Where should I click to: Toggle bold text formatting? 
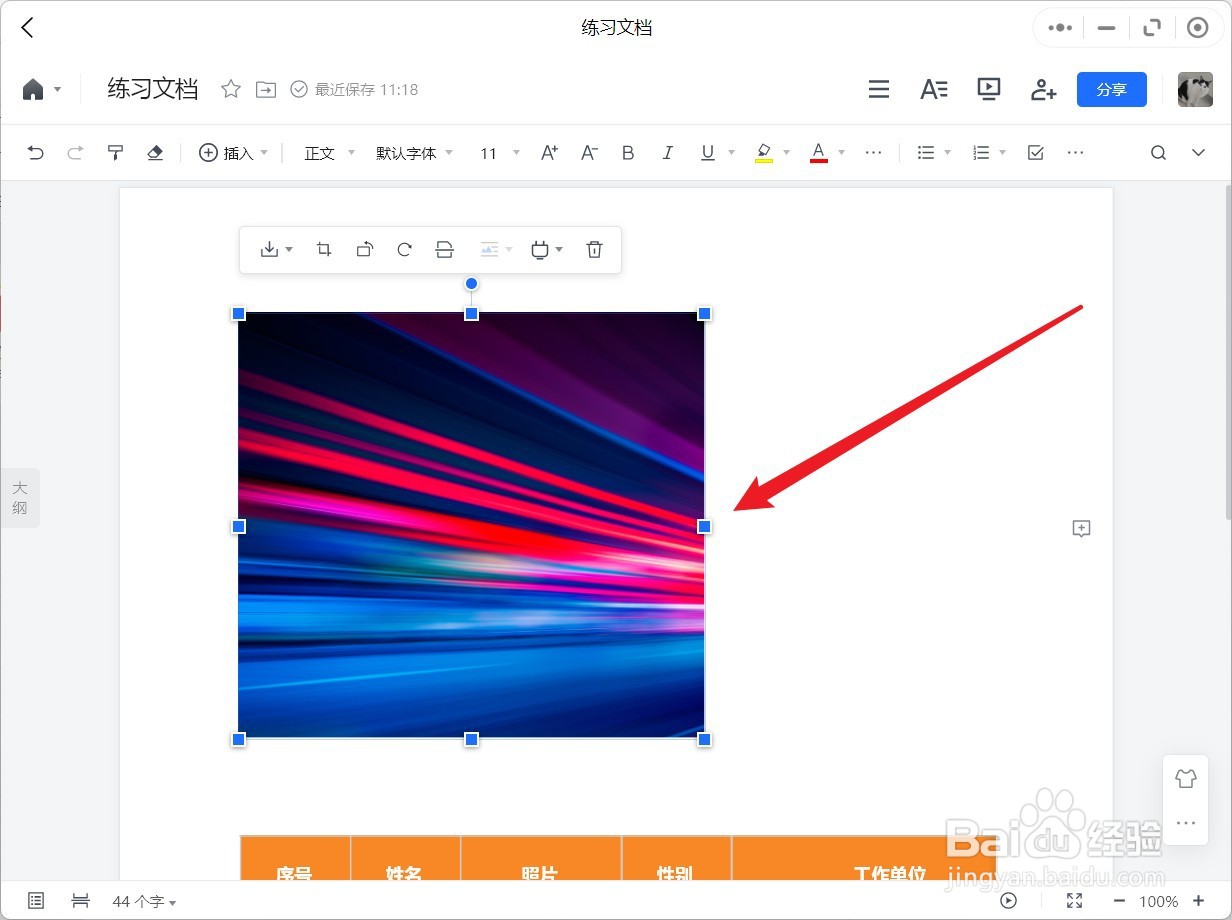click(628, 152)
